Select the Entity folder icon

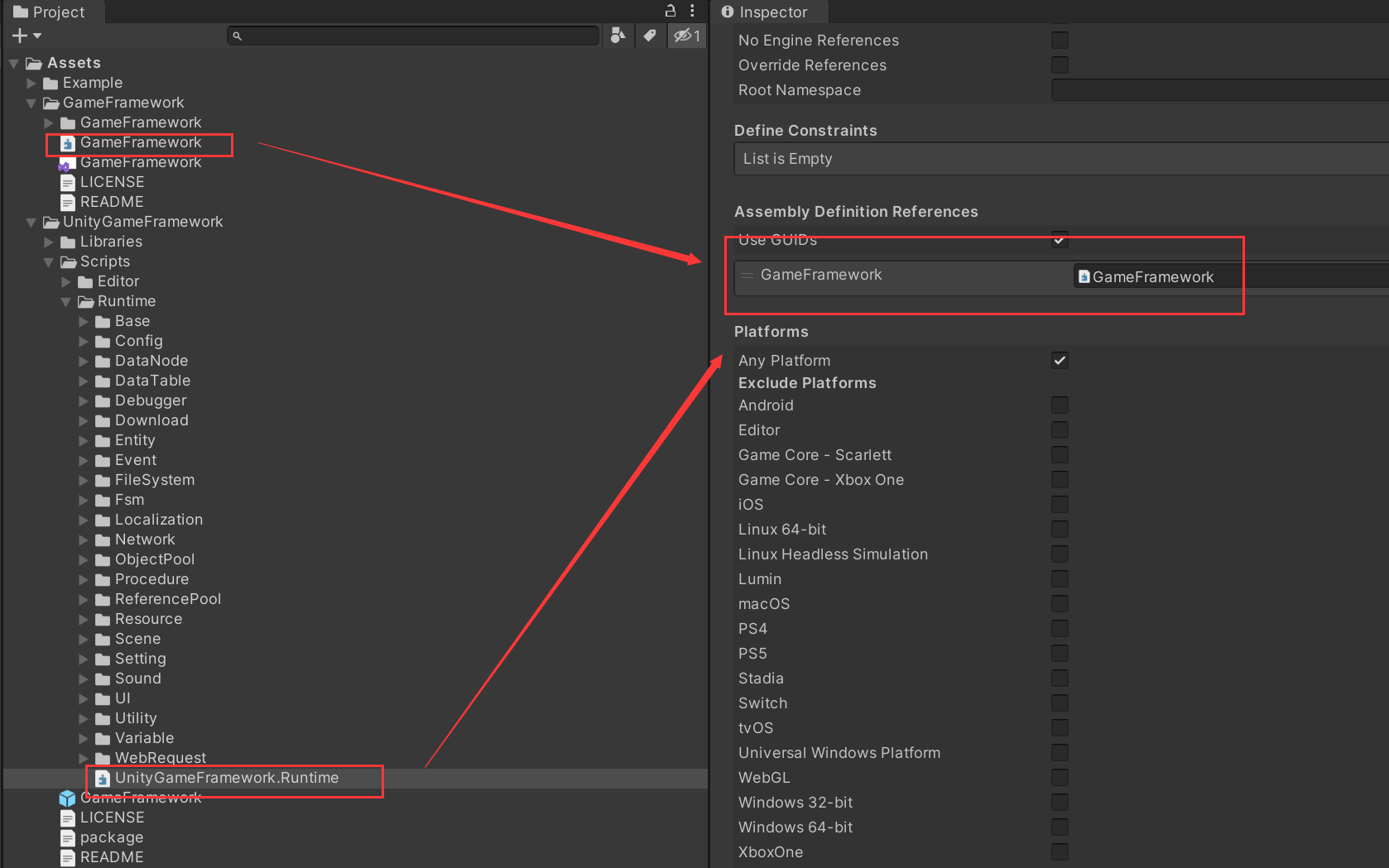click(x=103, y=441)
